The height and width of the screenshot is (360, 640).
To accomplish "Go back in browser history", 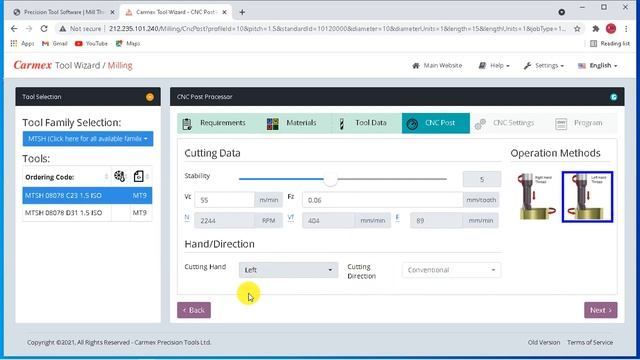I will coord(14,29).
